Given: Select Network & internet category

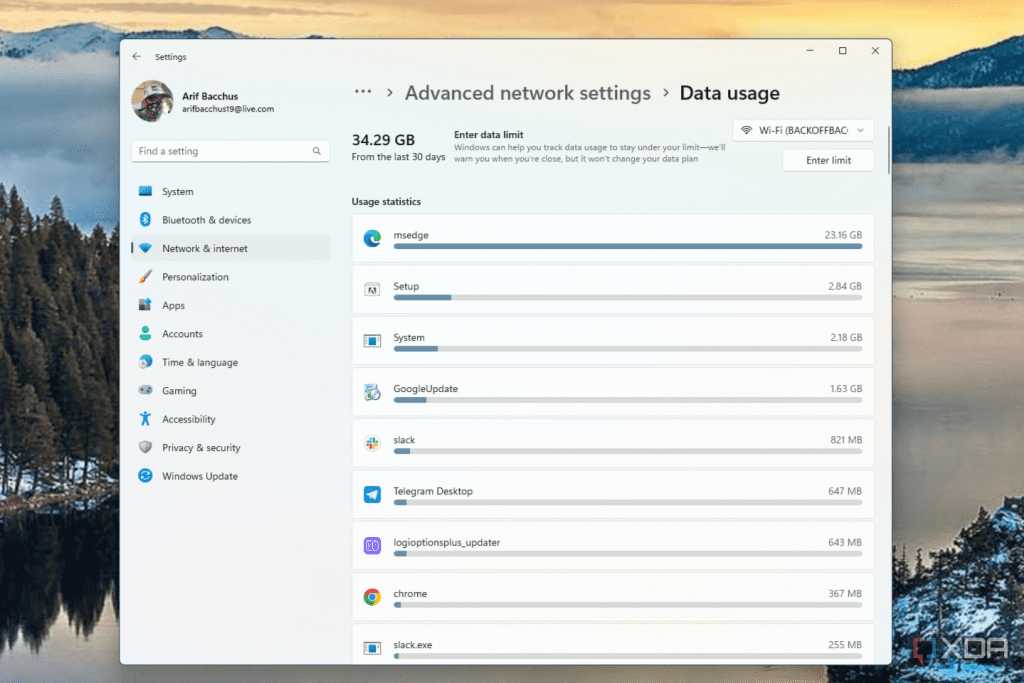Looking at the screenshot, I should tap(231, 248).
